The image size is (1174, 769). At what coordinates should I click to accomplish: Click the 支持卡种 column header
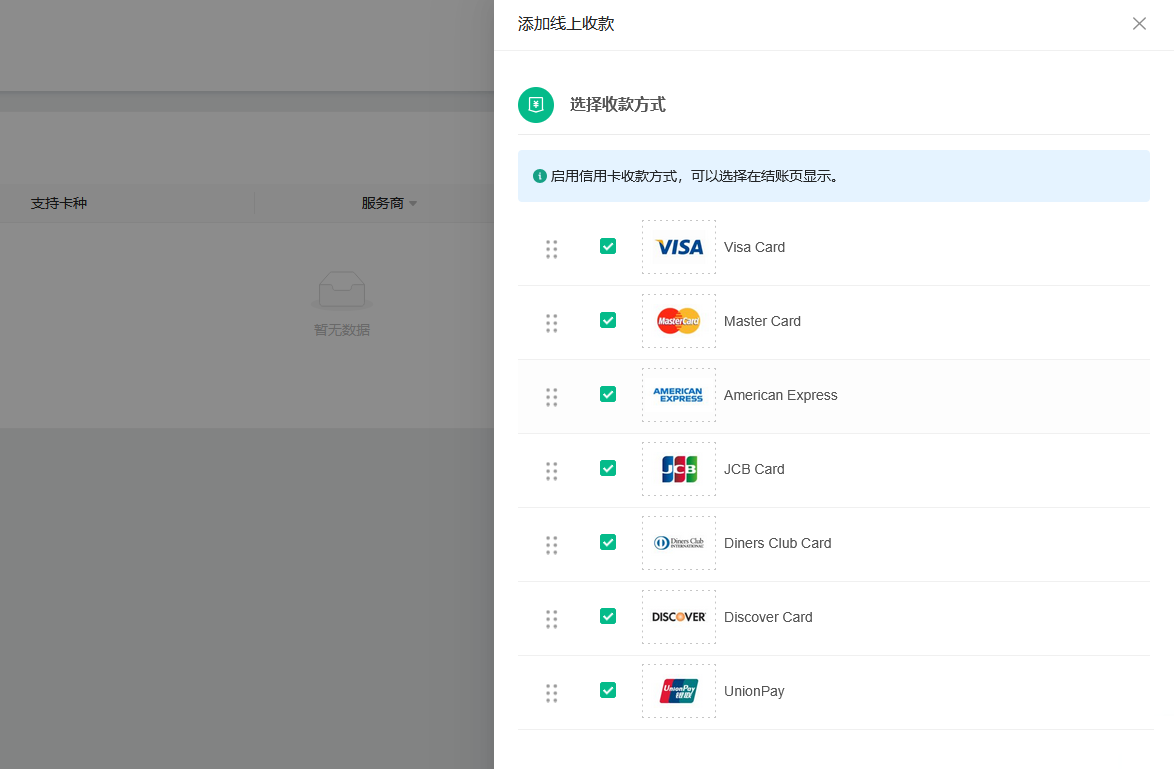point(59,203)
